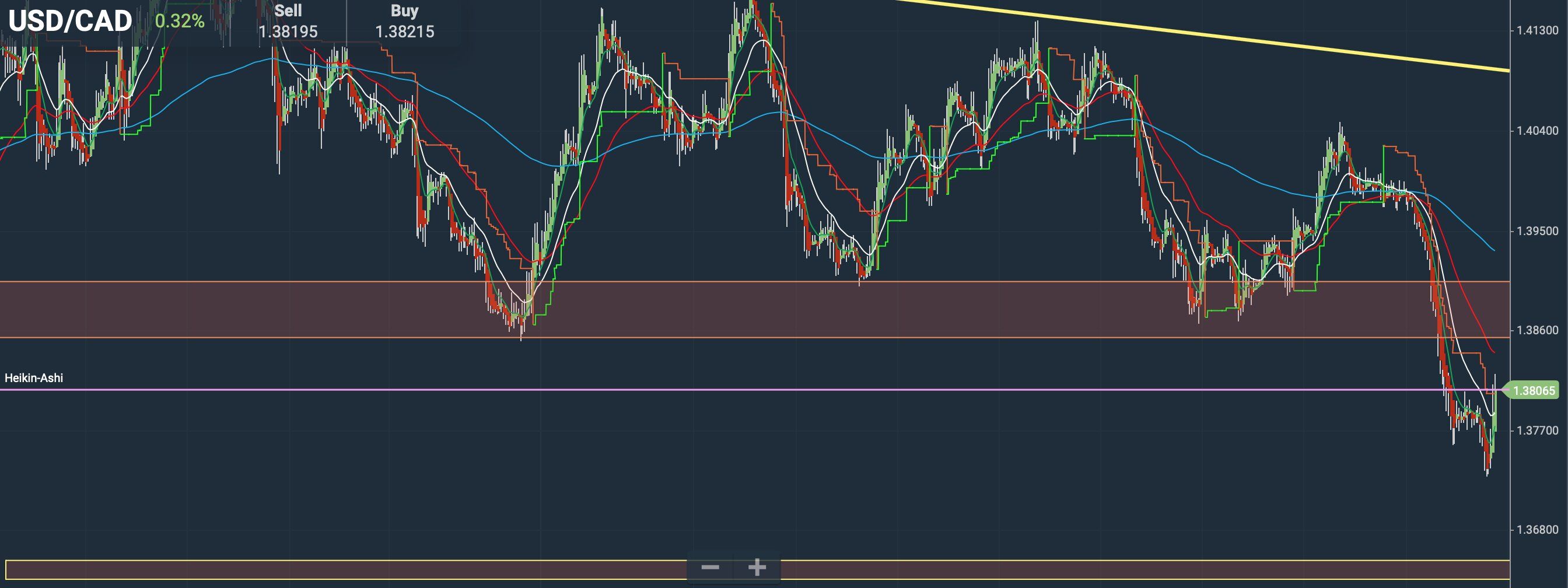
Task: Zoom out the chart with the minus button
Action: [710, 568]
